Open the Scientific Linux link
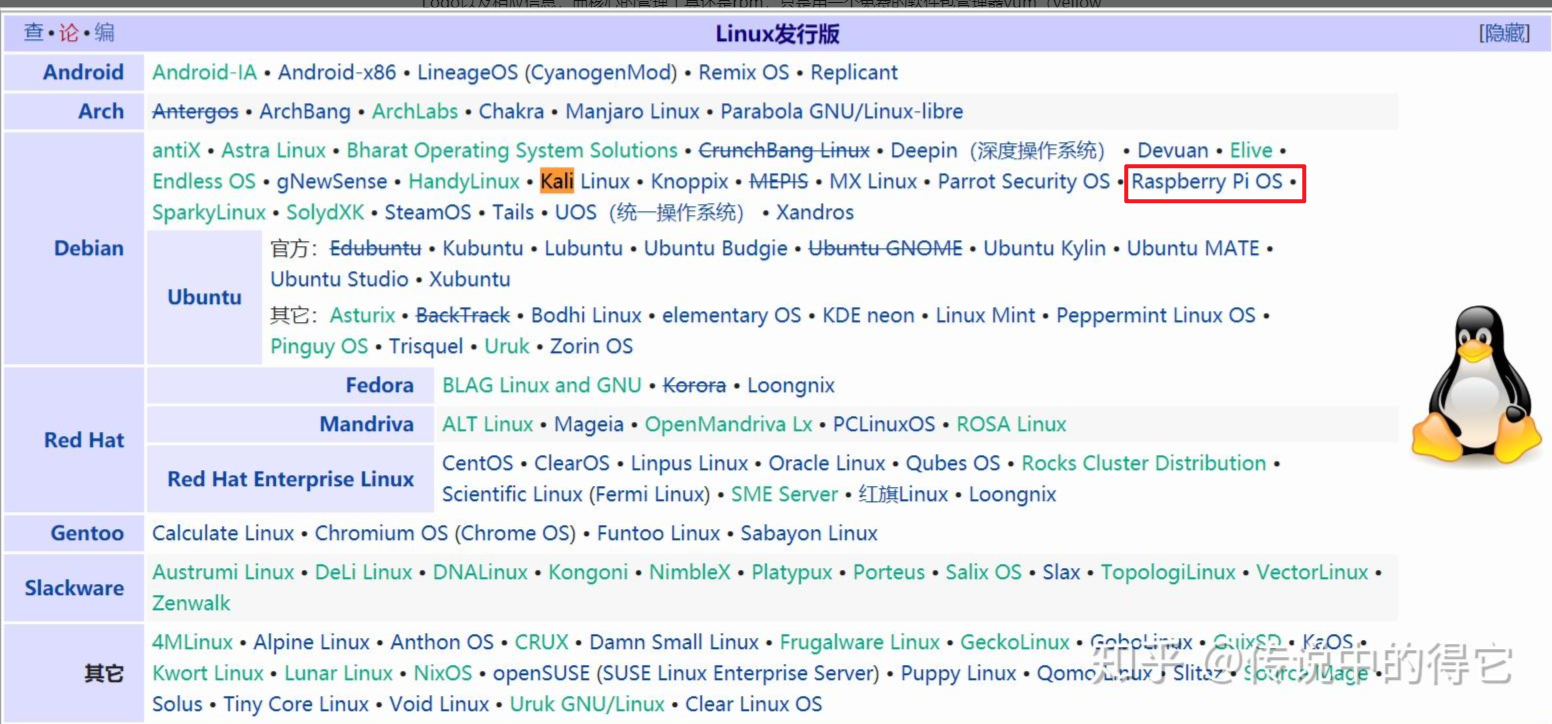 pyautogui.click(x=512, y=494)
